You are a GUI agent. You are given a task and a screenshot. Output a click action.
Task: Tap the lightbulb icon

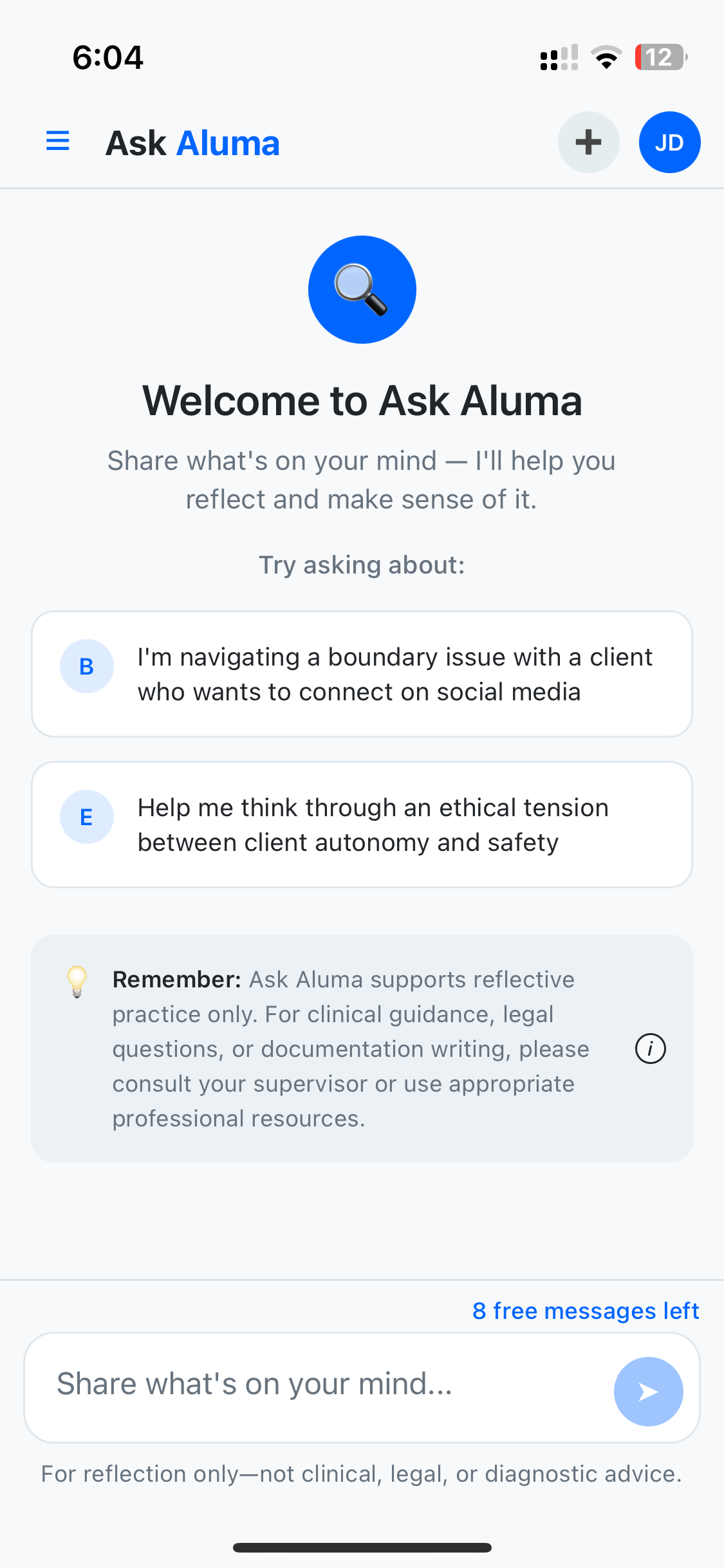coord(77,982)
